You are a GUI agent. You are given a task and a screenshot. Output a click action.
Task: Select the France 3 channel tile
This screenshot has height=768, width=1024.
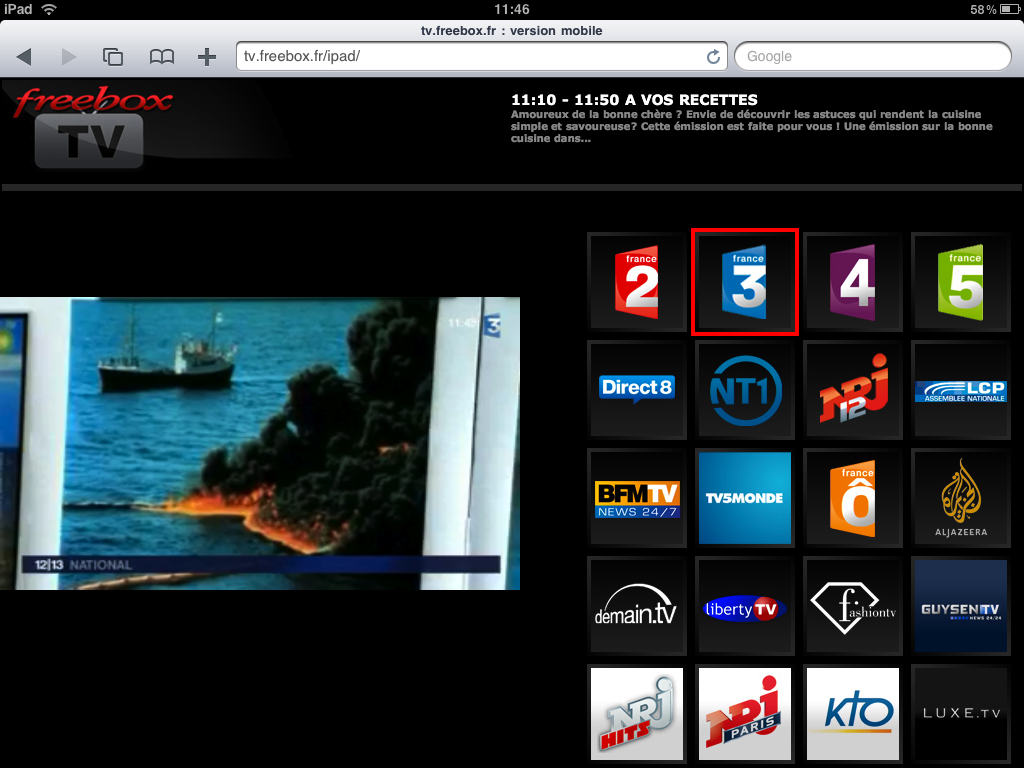point(744,282)
